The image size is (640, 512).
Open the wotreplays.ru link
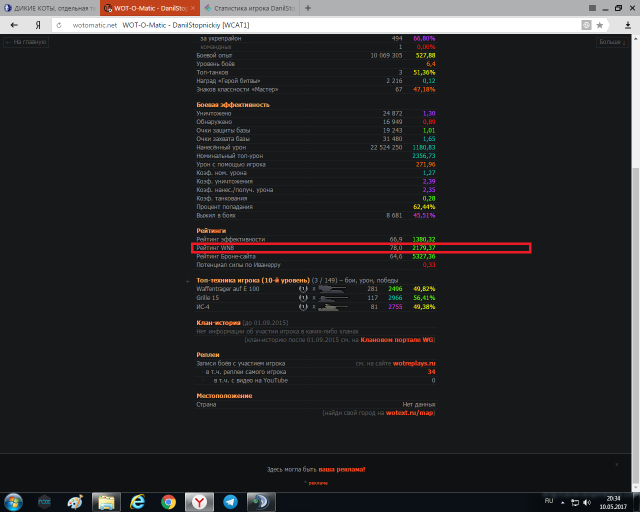point(410,363)
